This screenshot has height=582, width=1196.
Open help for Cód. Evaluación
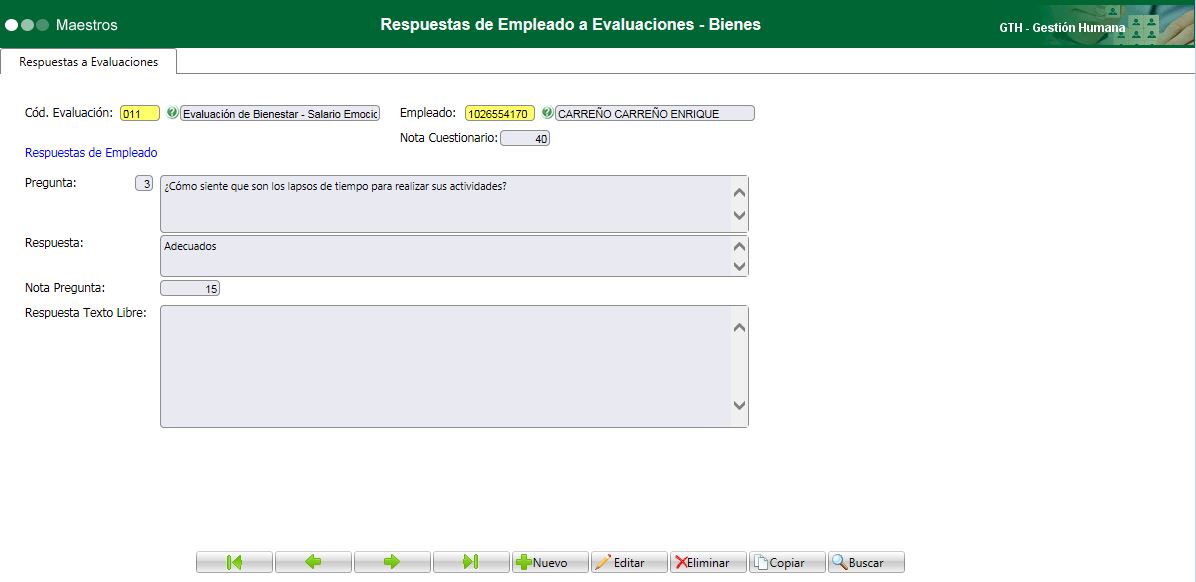pos(170,113)
